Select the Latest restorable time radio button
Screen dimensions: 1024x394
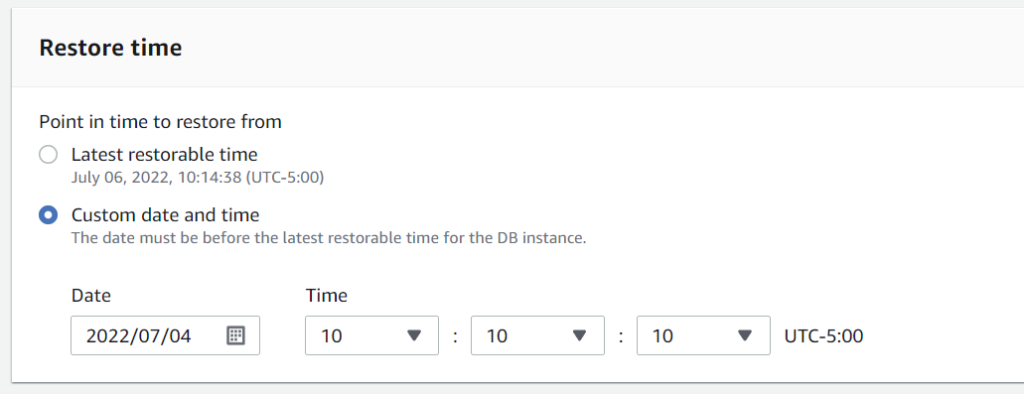[48, 155]
